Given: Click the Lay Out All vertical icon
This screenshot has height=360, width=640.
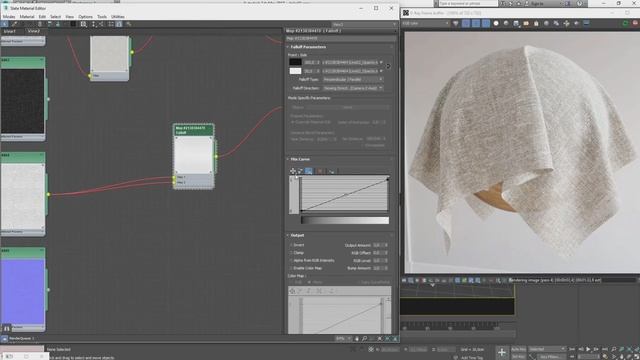Looking at the screenshot, I should (93, 24).
